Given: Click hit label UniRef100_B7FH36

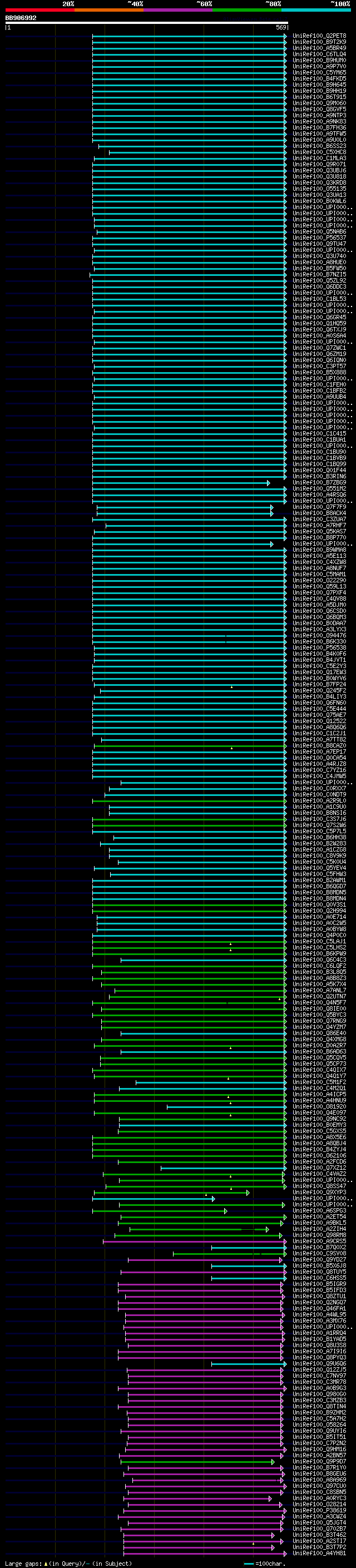Looking at the screenshot, I should (x=319, y=128).
